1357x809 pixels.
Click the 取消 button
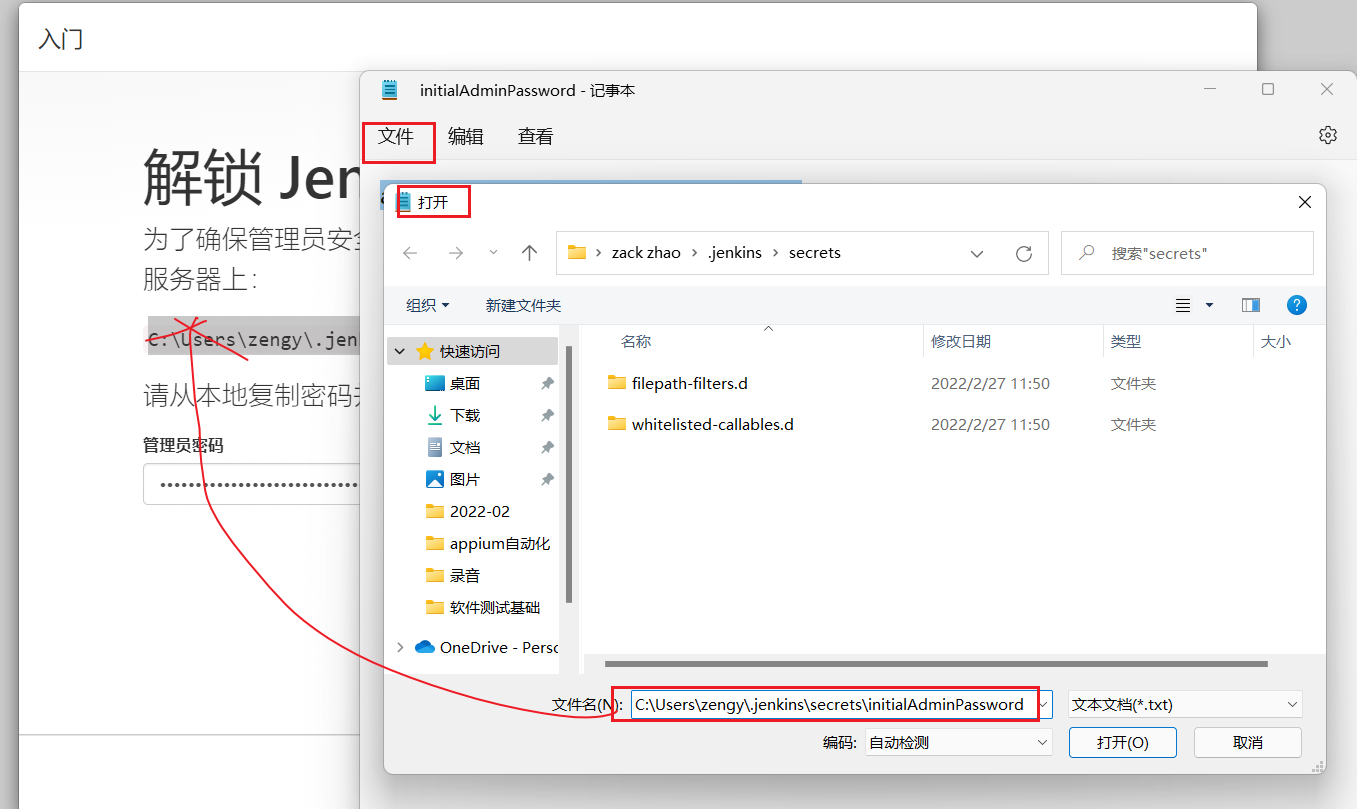[x=1248, y=742]
